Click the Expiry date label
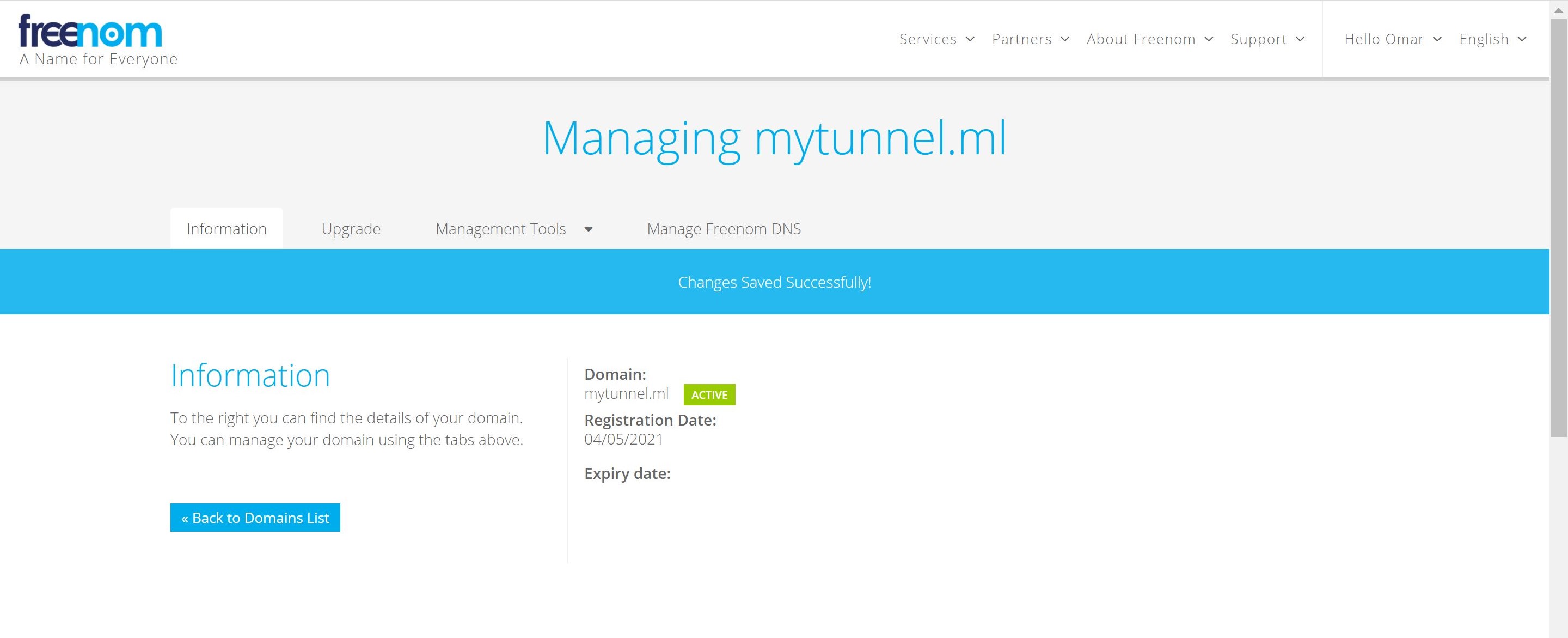The width and height of the screenshot is (1568, 638). click(628, 473)
